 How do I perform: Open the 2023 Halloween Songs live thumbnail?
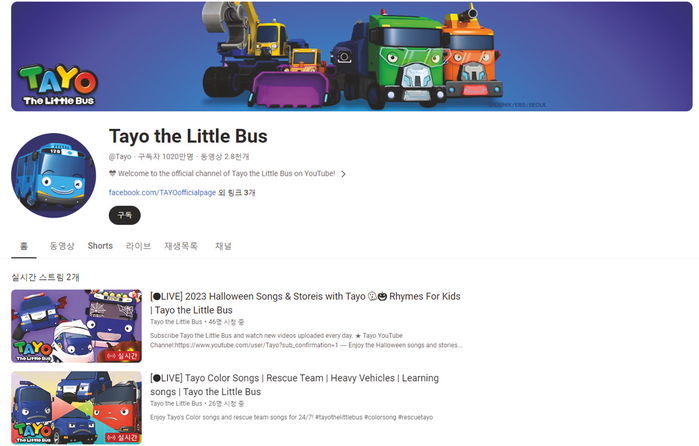click(x=76, y=326)
